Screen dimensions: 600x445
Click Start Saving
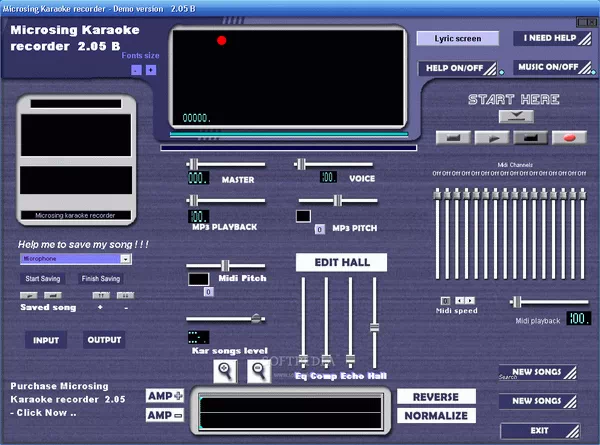pyautogui.click(x=43, y=279)
